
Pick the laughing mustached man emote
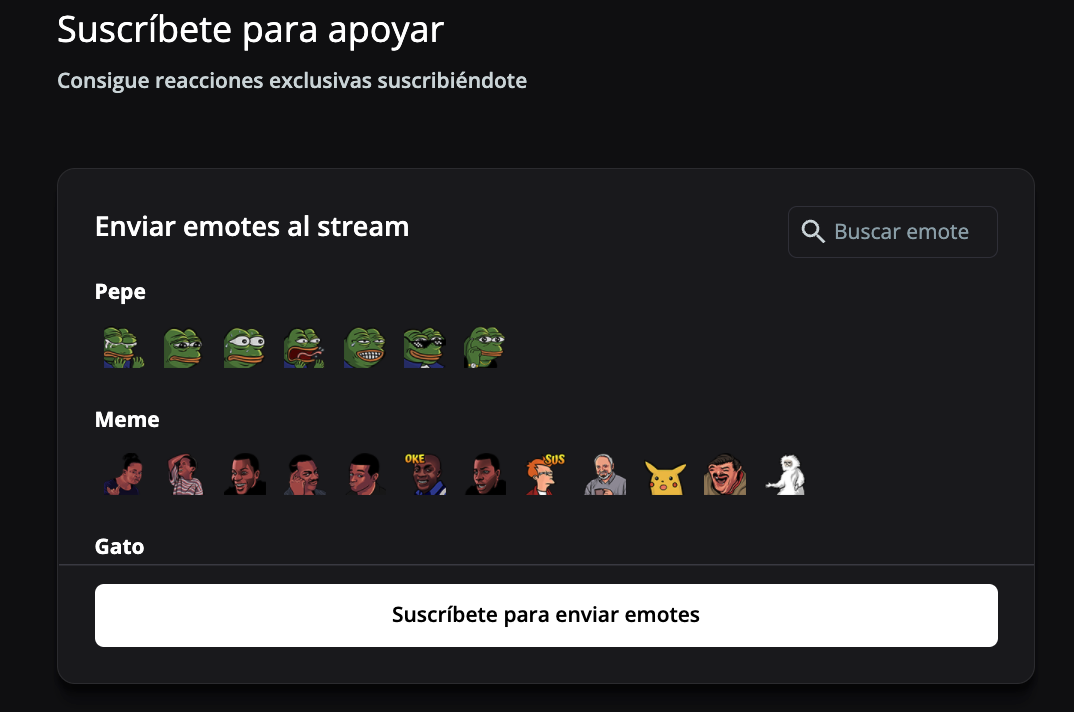click(x=725, y=474)
